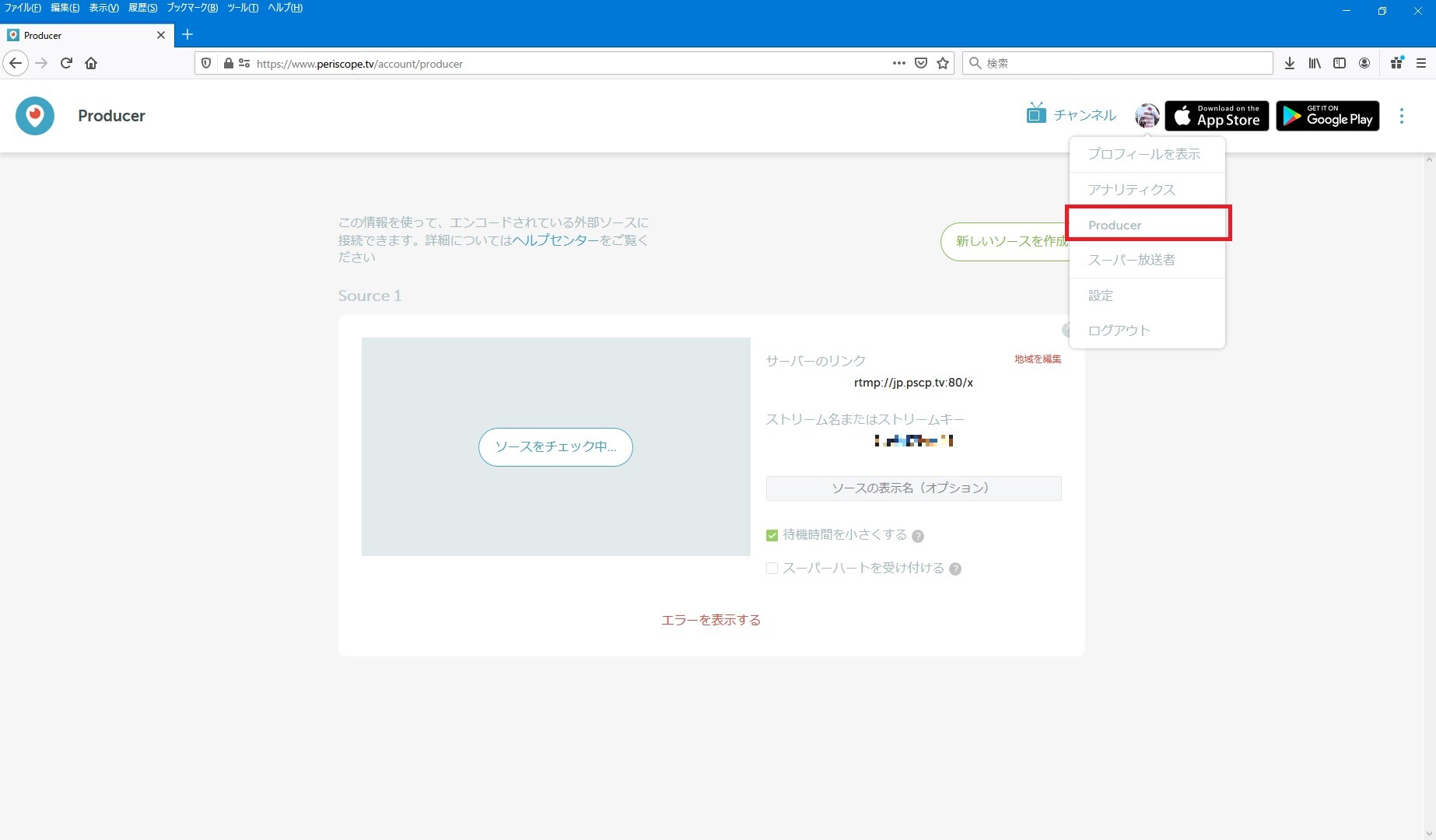
Task: Click the browser forward arrow
Action: pyautogui.click(x=42, y=63)
